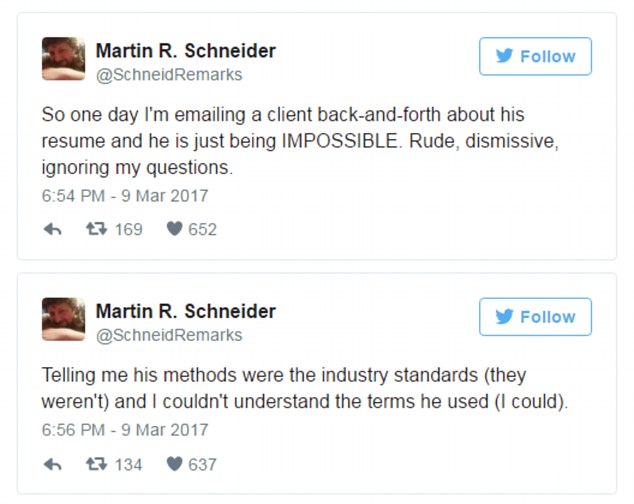Follow Martin R. Schneider from the first tweet
This screenshot has width=634, height=504.
click(x=535, y=57)
